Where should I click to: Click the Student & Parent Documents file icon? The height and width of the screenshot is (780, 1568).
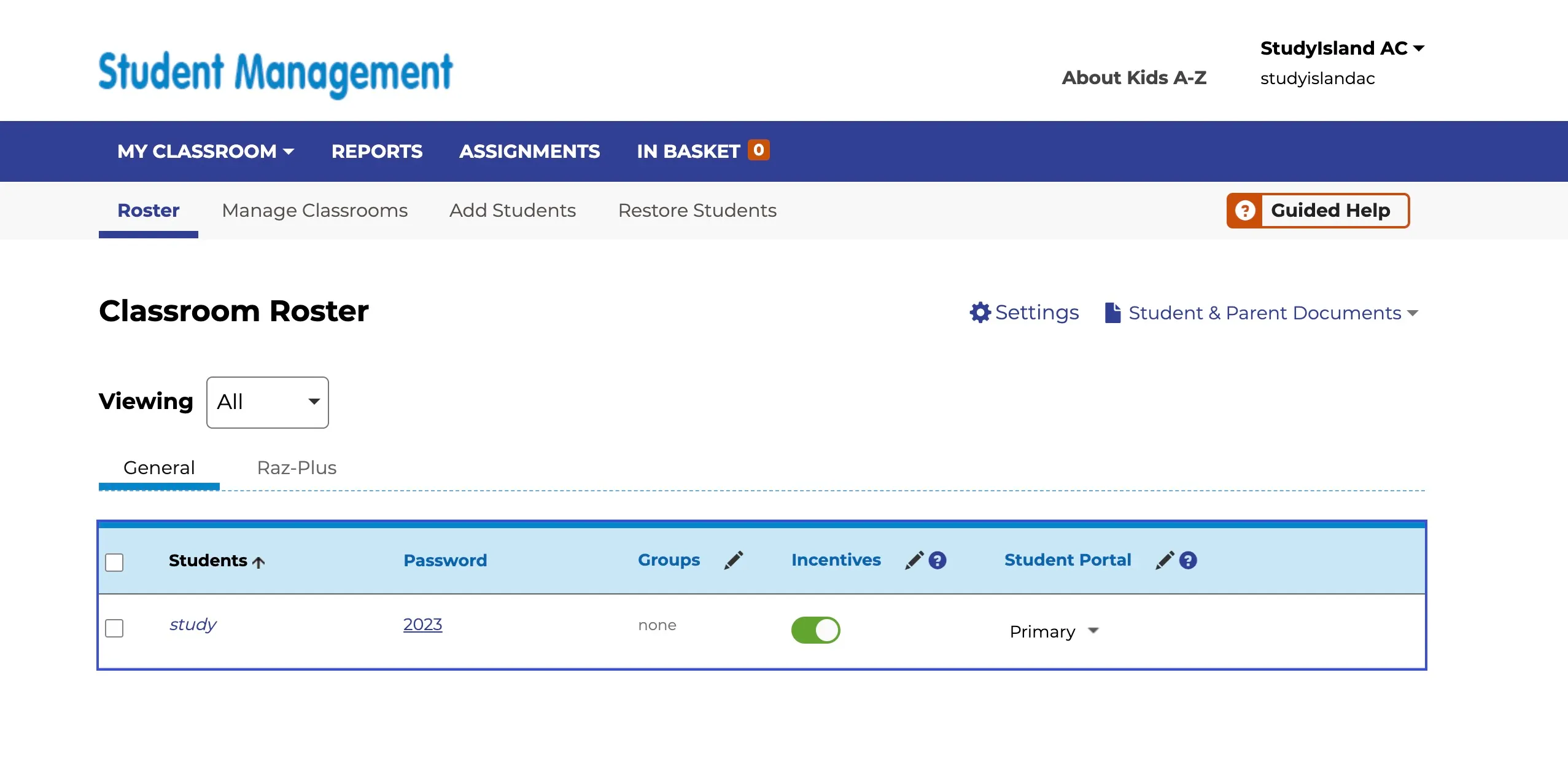tap(1112, 313)
